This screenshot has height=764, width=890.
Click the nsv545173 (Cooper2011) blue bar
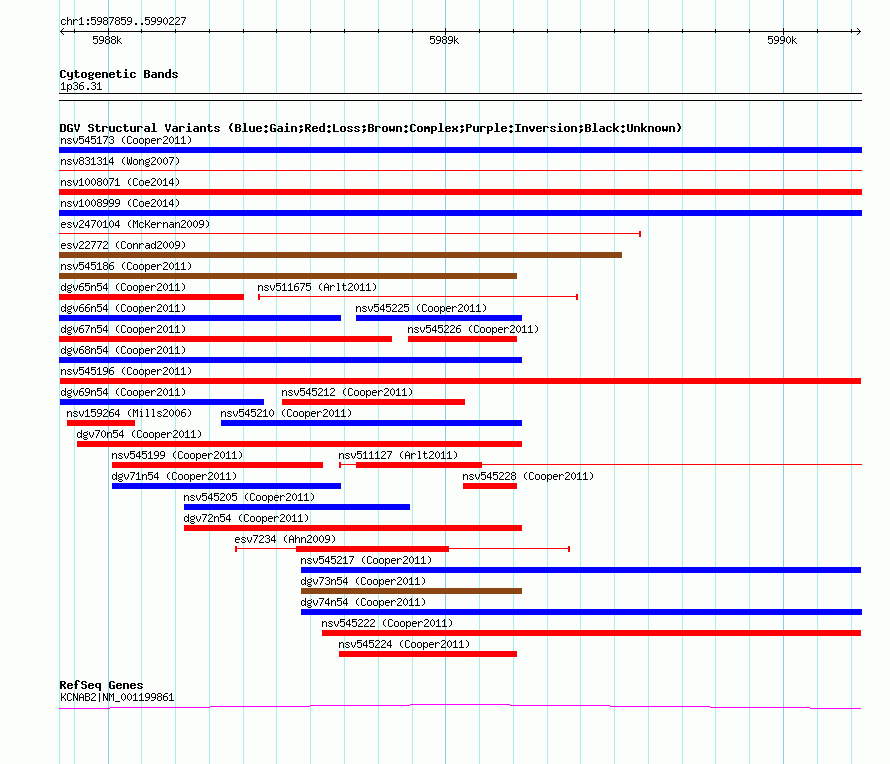point(460,150)
